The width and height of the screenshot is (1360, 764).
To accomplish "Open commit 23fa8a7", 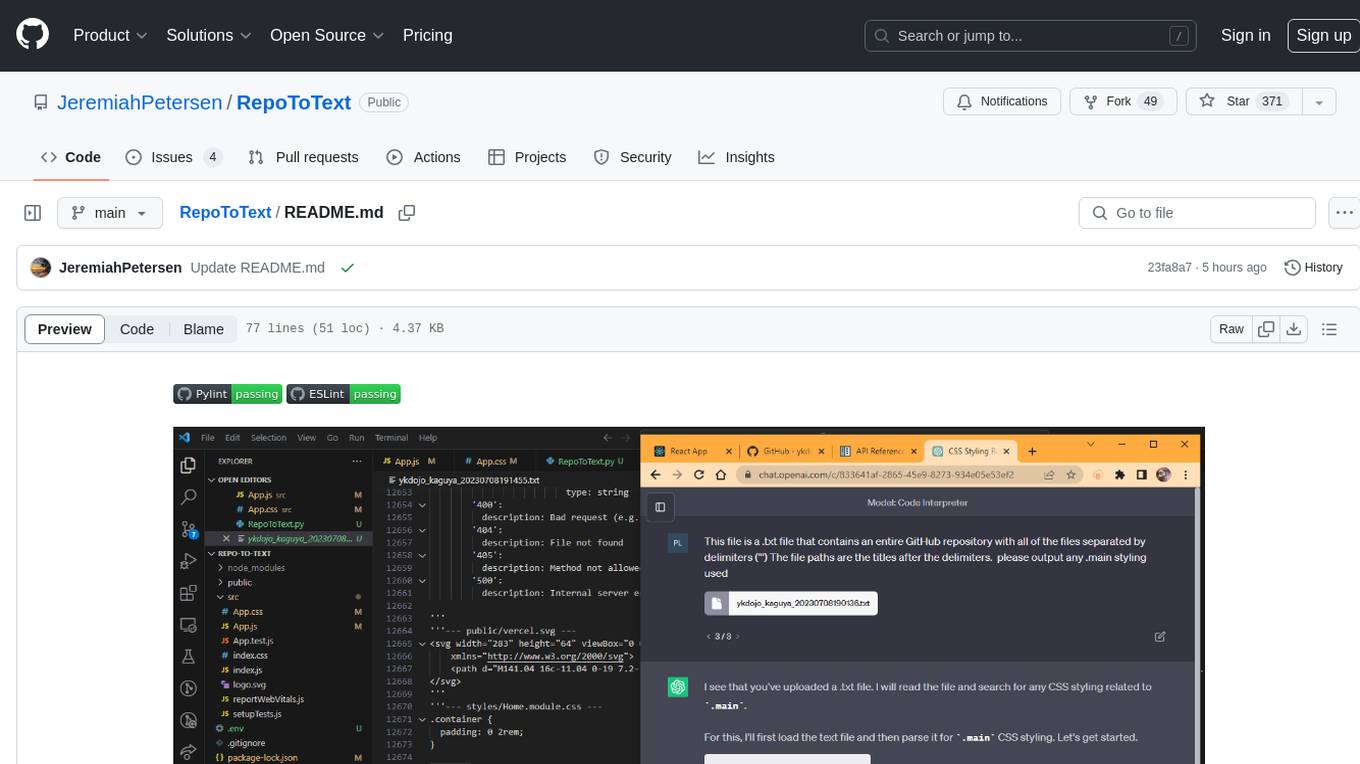I will (x=1169, y=268).
